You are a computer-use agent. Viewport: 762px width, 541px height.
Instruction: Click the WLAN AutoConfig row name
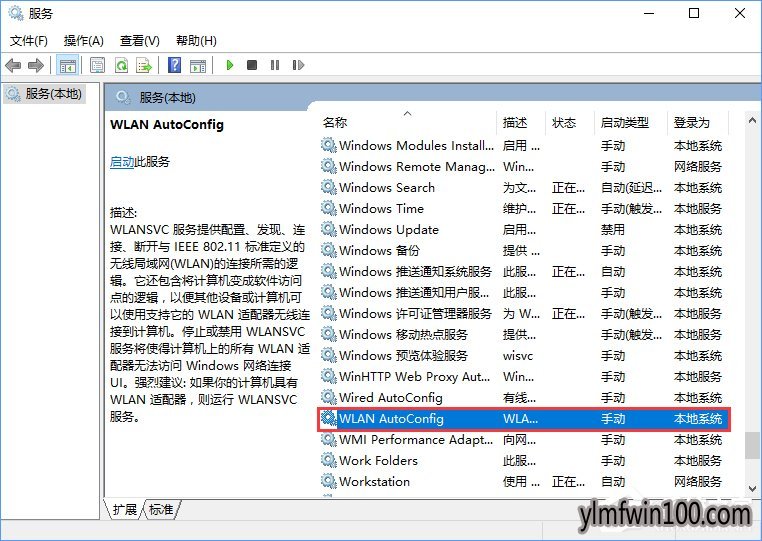coord(391,419)
